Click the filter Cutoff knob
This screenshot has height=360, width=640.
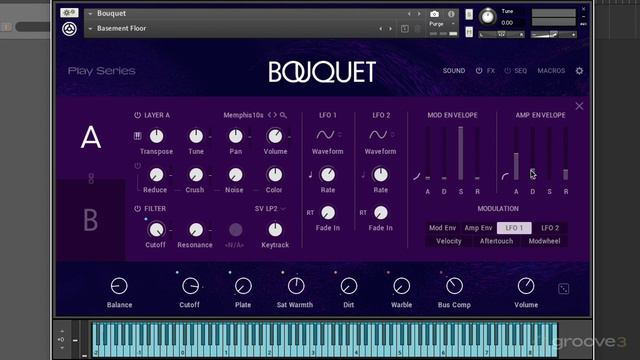[x=156, y=230]
